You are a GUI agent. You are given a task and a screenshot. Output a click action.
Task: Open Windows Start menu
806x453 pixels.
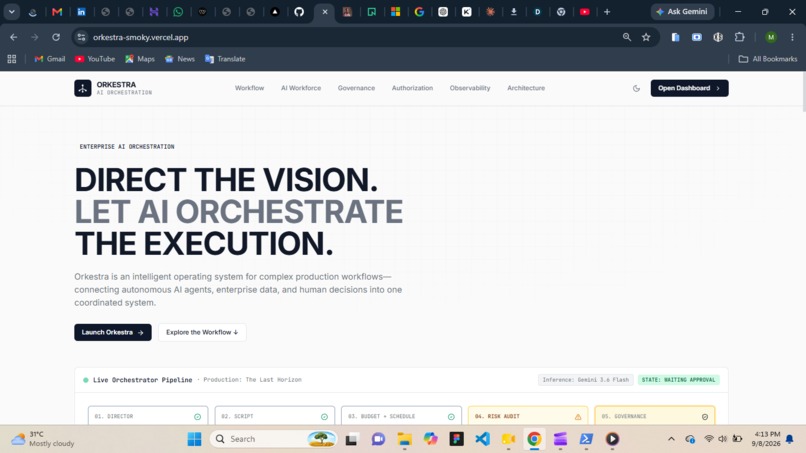click(x=194, y=439)
